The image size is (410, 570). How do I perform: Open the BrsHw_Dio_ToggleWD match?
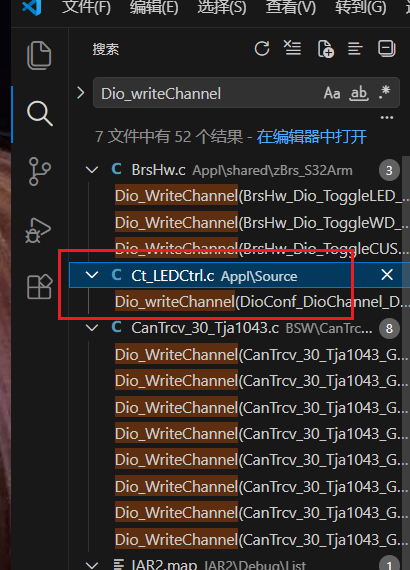tap(262, 222)
